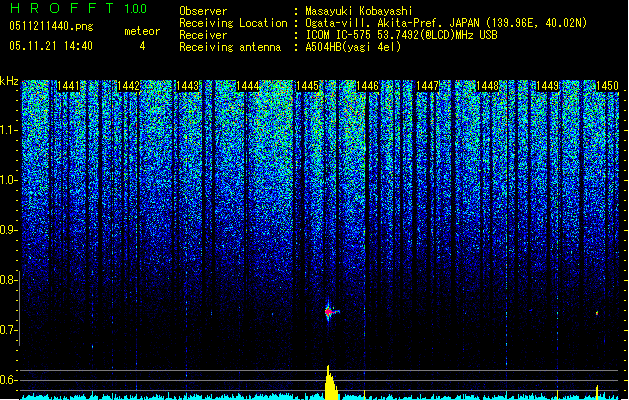Click the 1449 time marker
This screenshot has height=400, width=629.
[x=547, y=86]
